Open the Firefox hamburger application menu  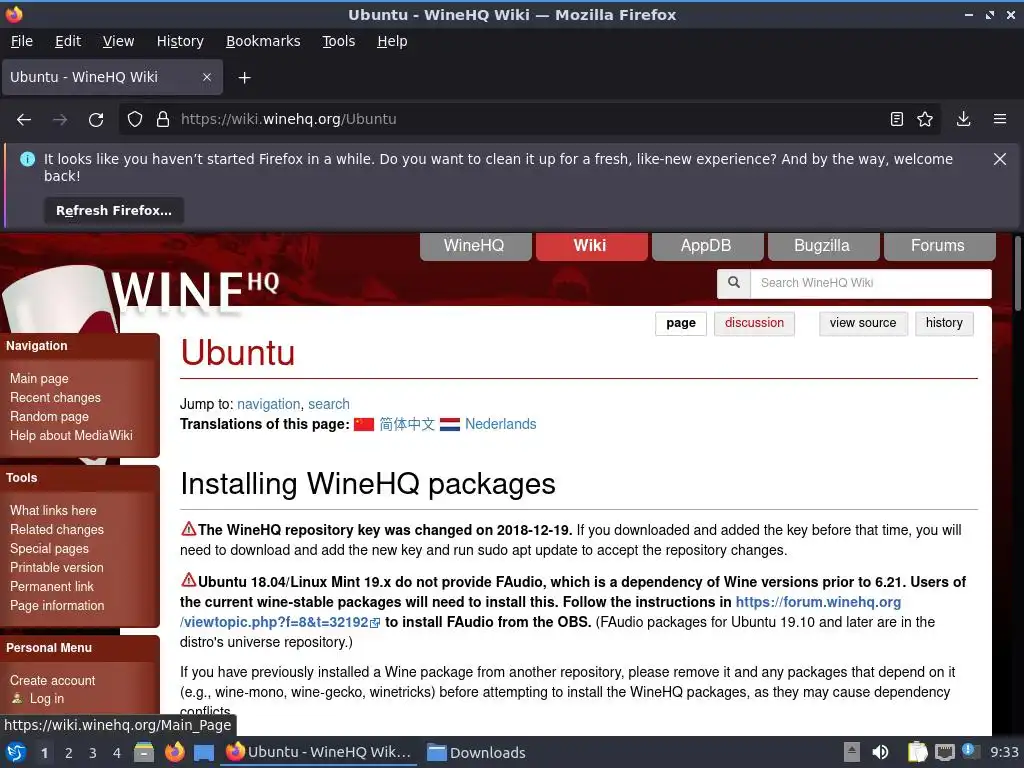[x=1000, y=119]
